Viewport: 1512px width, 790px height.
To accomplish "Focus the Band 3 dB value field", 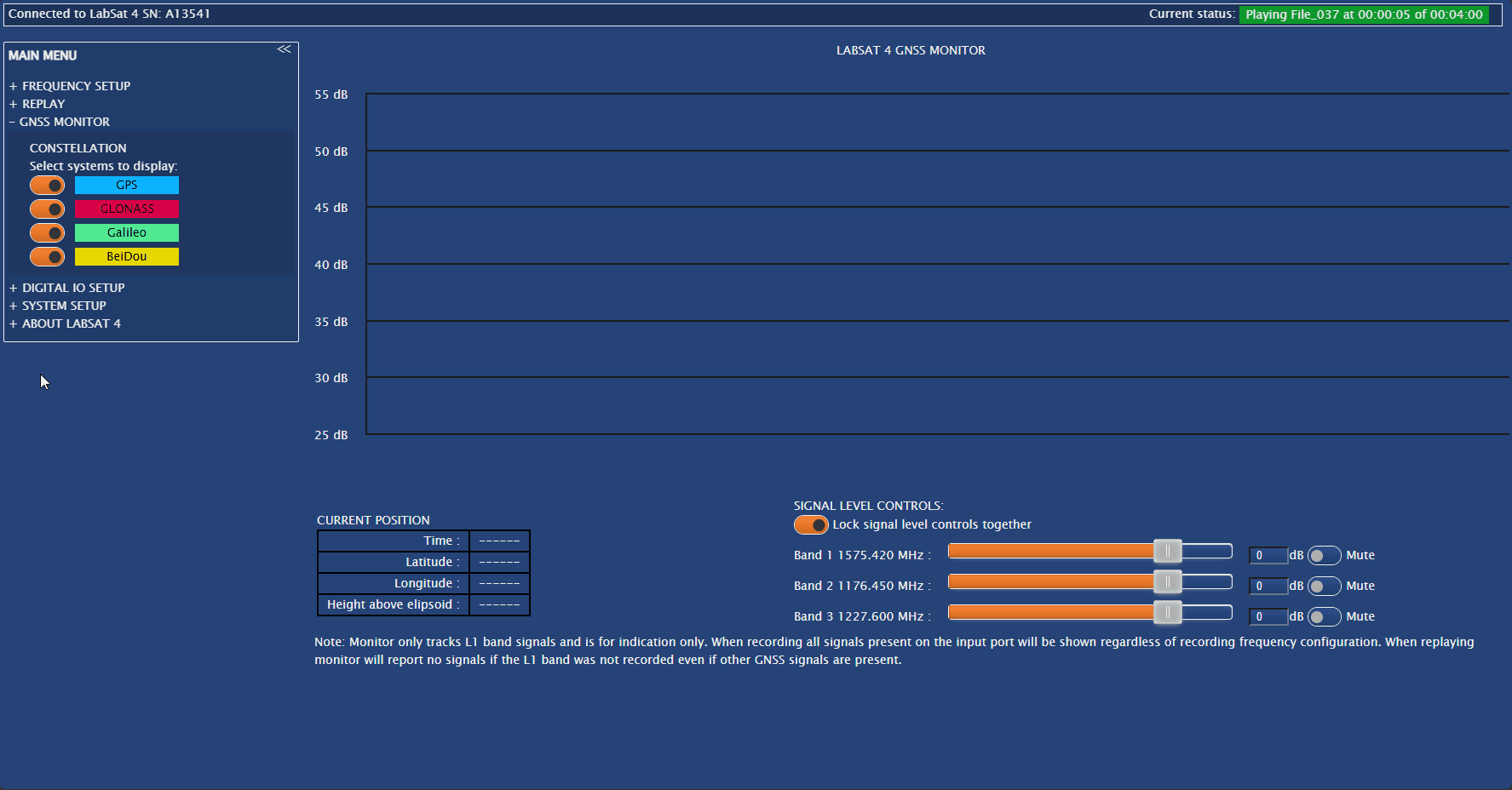I will coord(1268,616).
